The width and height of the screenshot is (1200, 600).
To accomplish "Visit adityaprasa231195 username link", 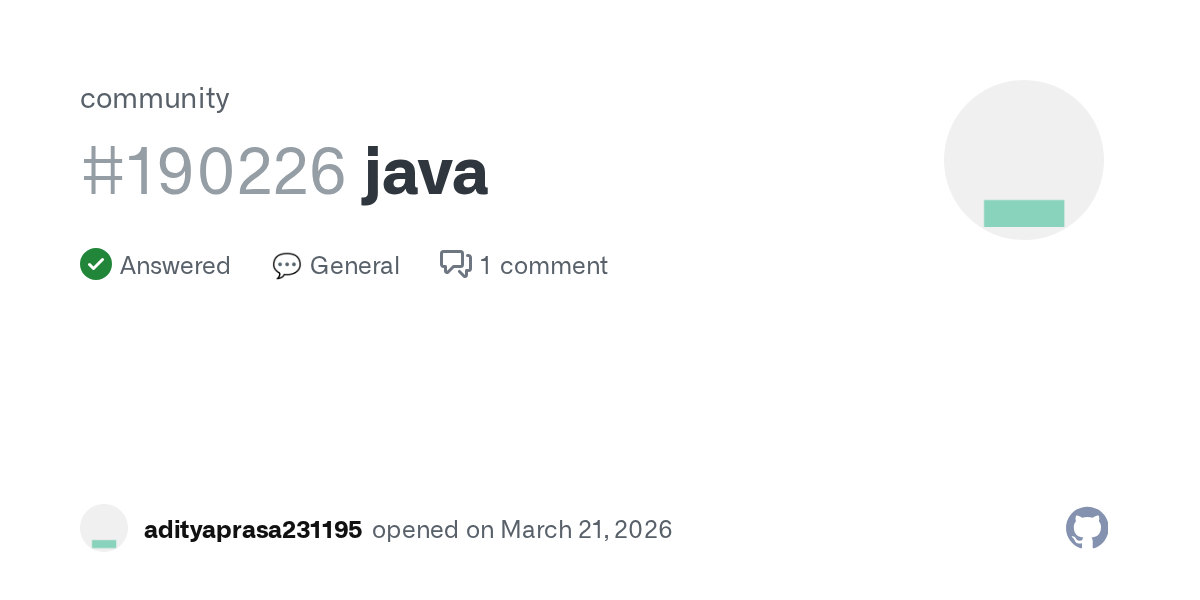I will coord(253,530).
